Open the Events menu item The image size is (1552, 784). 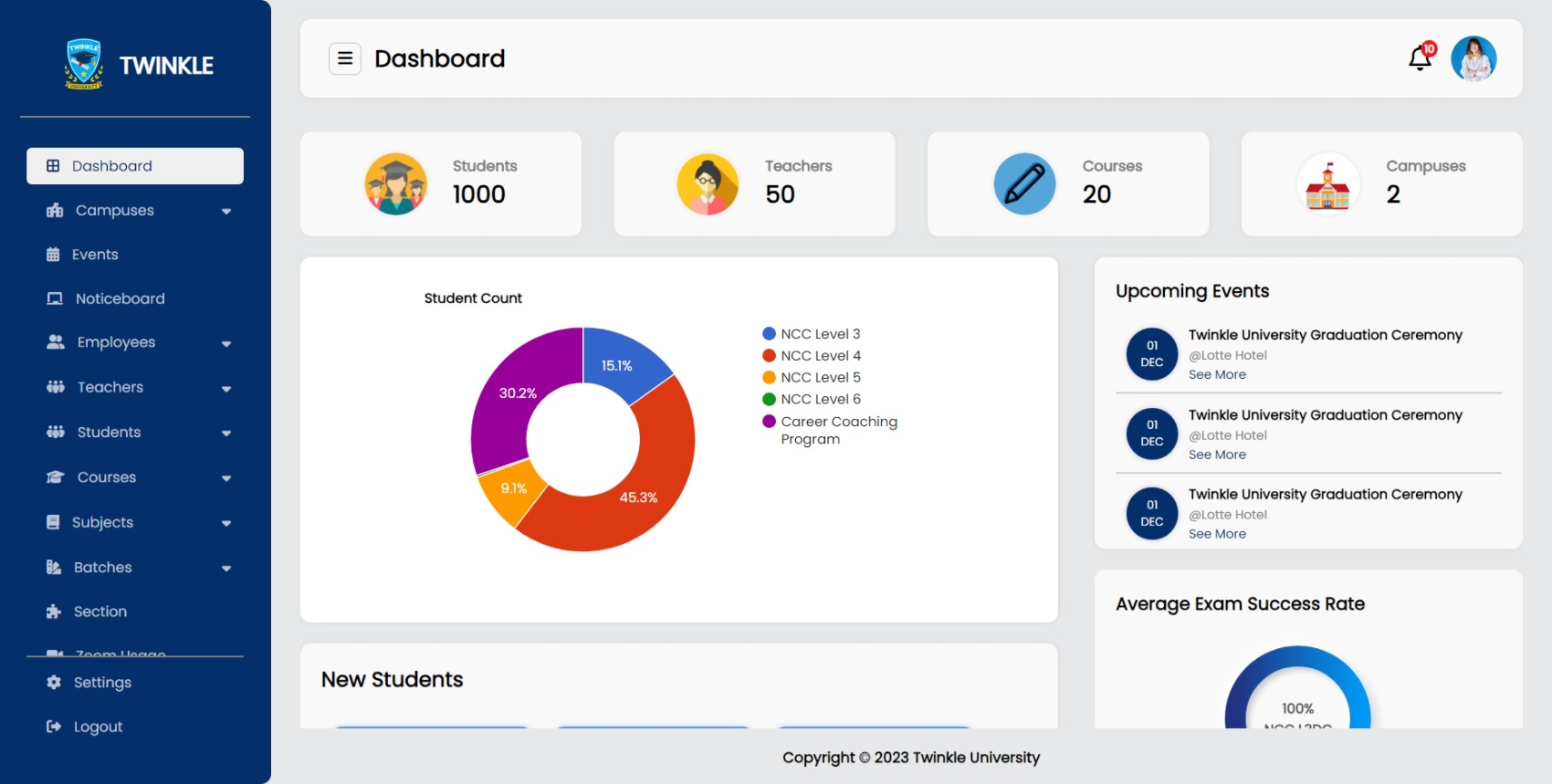click(x=135, y=255)
